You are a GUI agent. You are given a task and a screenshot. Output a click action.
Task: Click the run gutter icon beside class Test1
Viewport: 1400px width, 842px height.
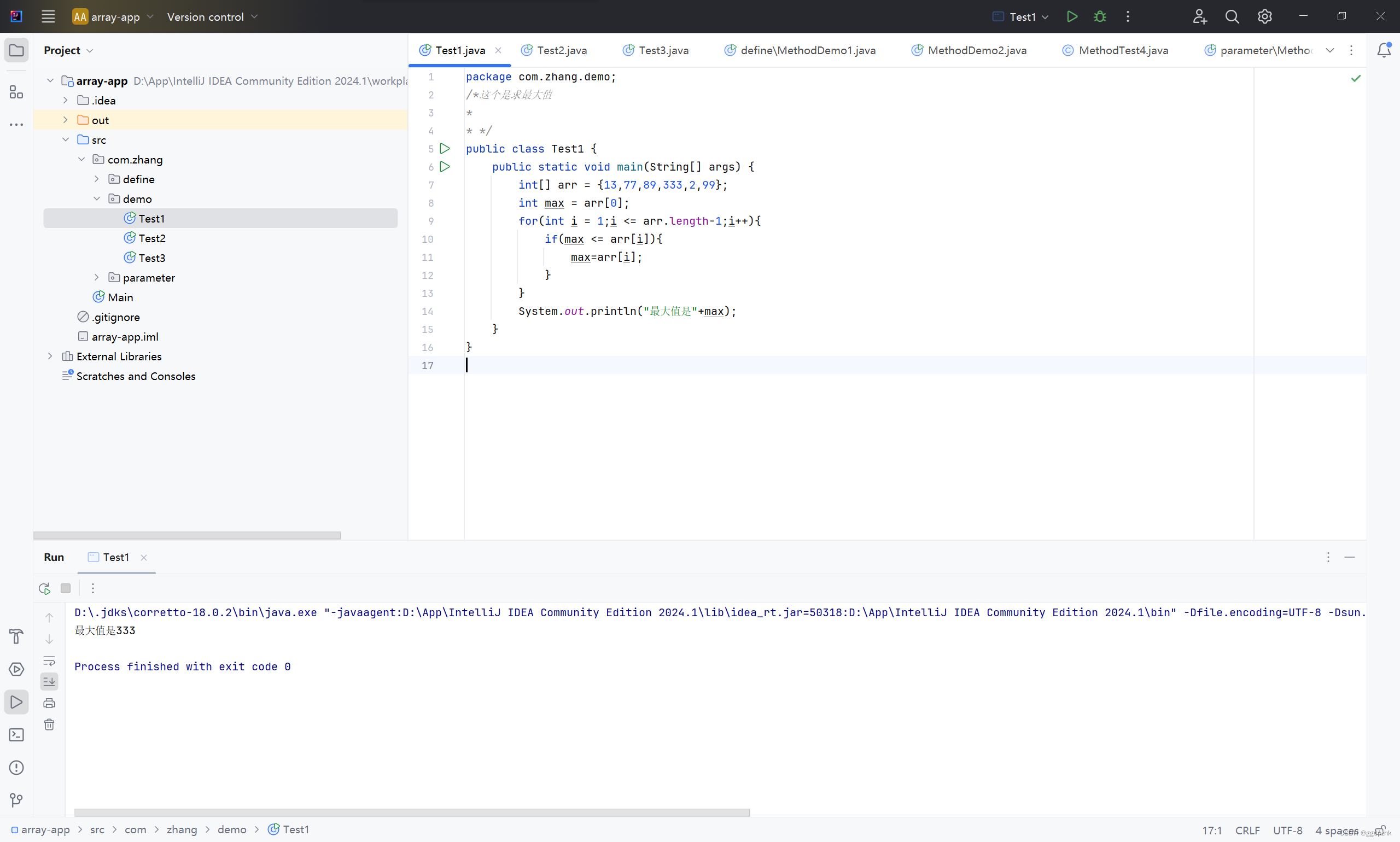click(x=445, y=149)
